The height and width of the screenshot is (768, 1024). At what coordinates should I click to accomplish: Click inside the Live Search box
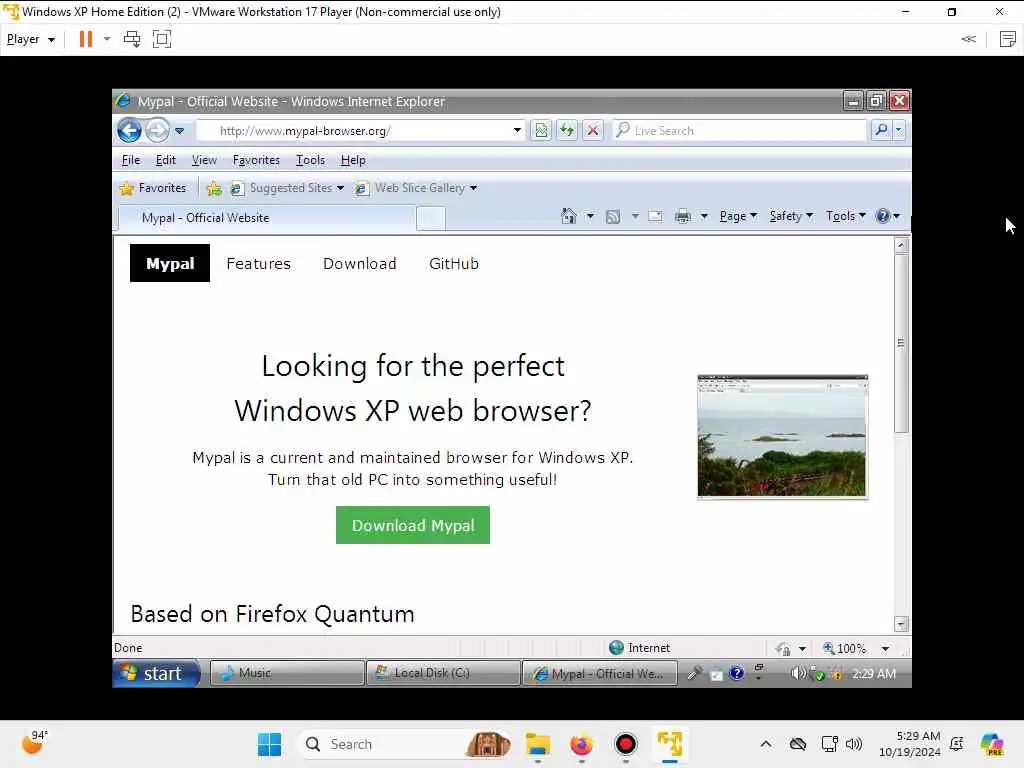[739, 131]
